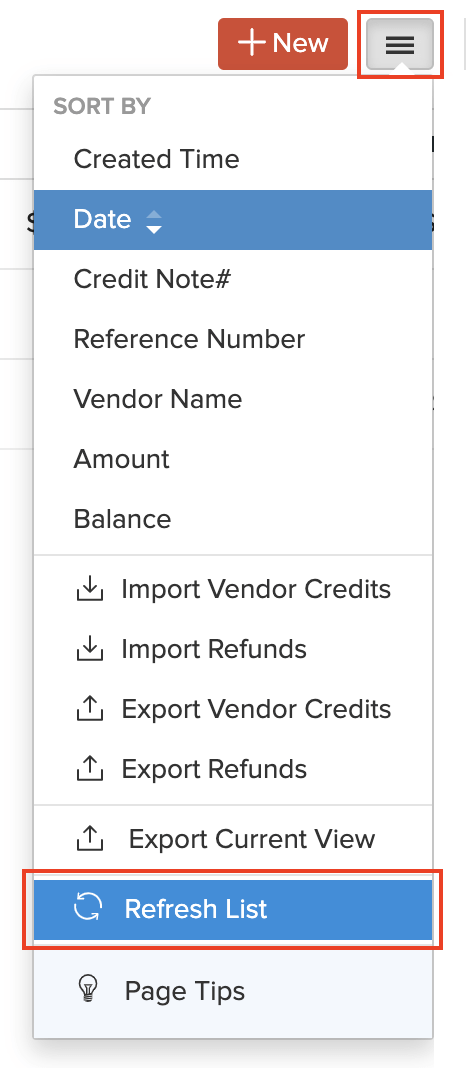The width and height of the screenshot is (470, 1068).
Task: Open Page Tips
Action: click(233, 991)
